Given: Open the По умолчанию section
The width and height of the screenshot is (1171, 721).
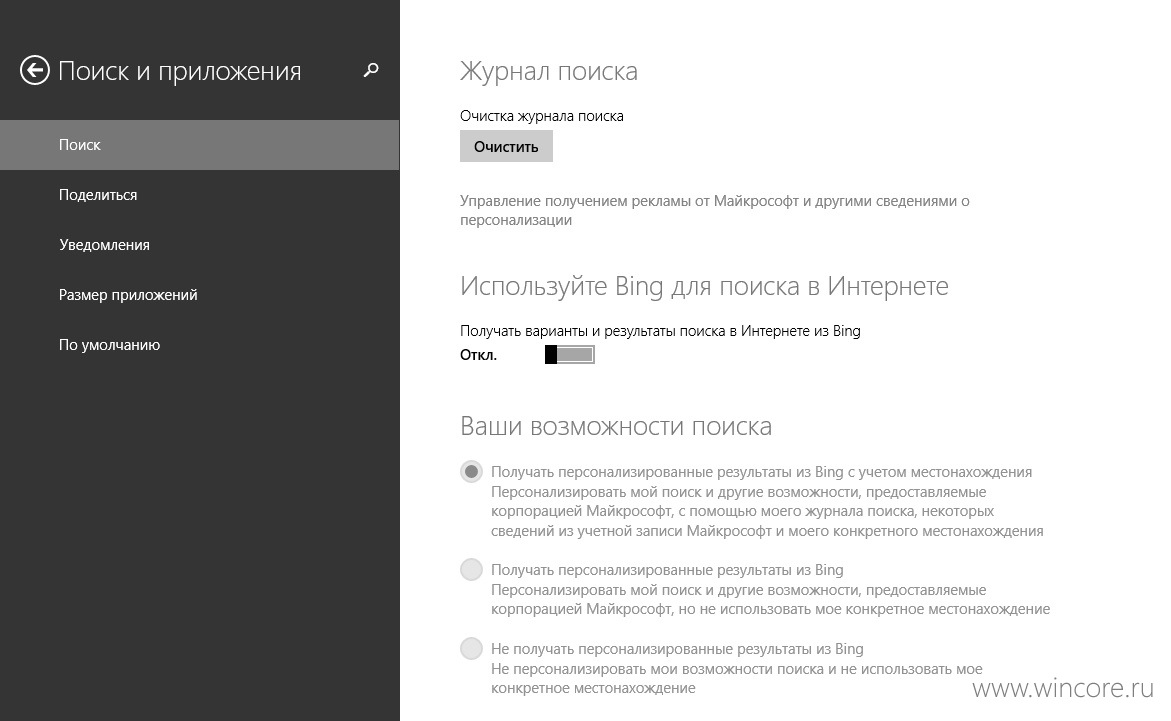Looking at the screenshot, I should (199, 345).
